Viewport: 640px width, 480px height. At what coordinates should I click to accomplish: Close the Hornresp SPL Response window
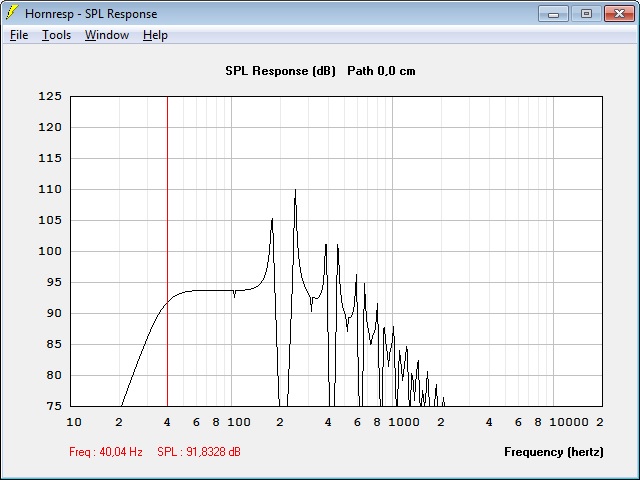(x=619, y=14)
